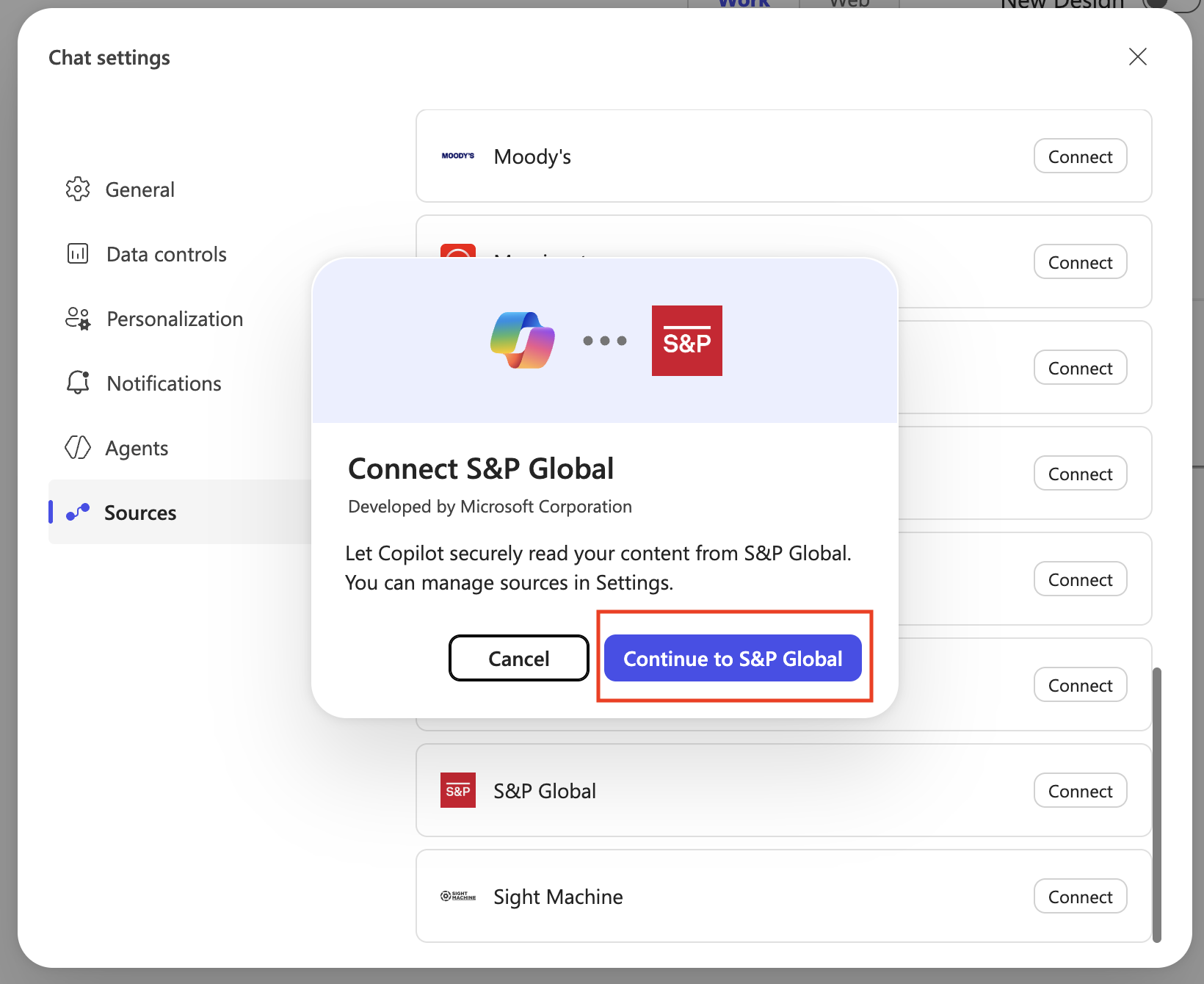Screen dimensions: 1204x984
Task: Click the Data controls chart icon
Action: 78,253
